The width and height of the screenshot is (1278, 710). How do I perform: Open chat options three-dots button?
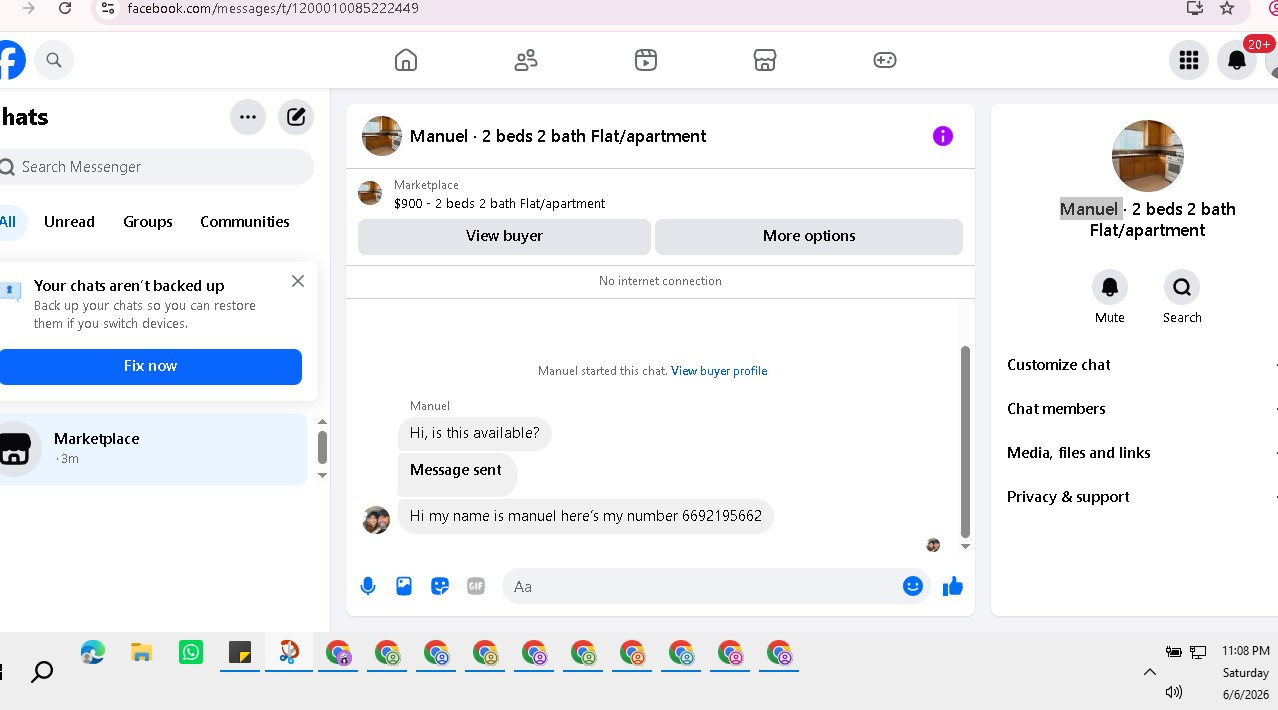[x=248, y=117]
